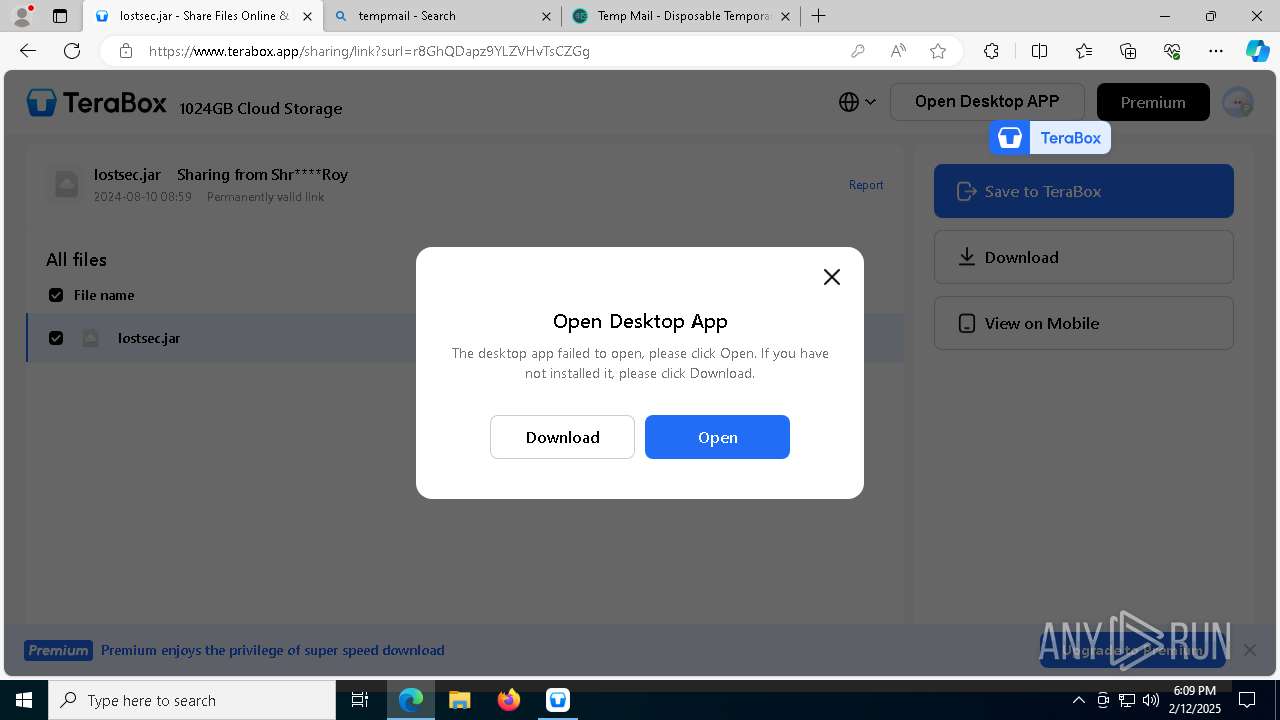Screen dimensions: 1280x720
Task: Click the Premium button in header
Action: (1153, 102)
